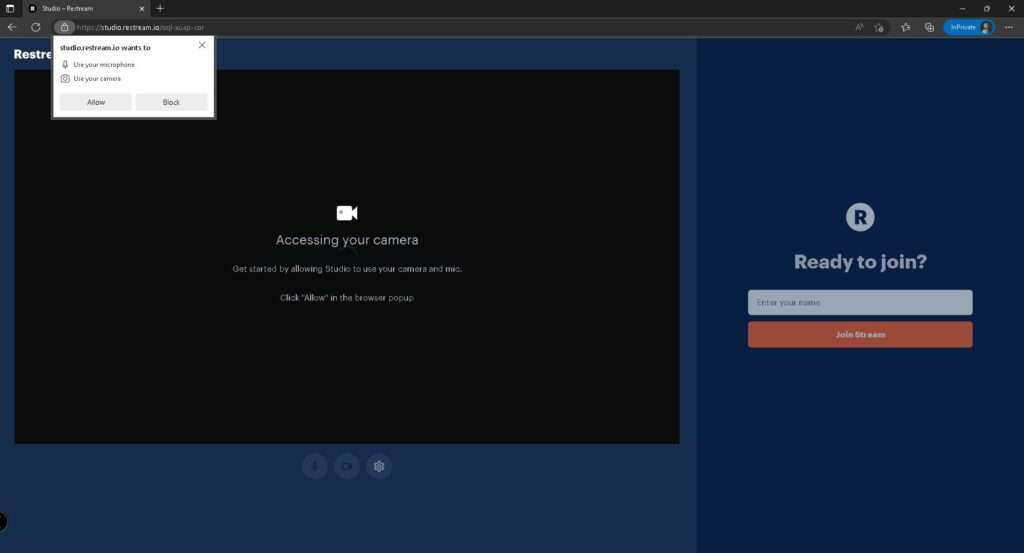
Task: Select the address bar URL
Action: tap(140, 27)
